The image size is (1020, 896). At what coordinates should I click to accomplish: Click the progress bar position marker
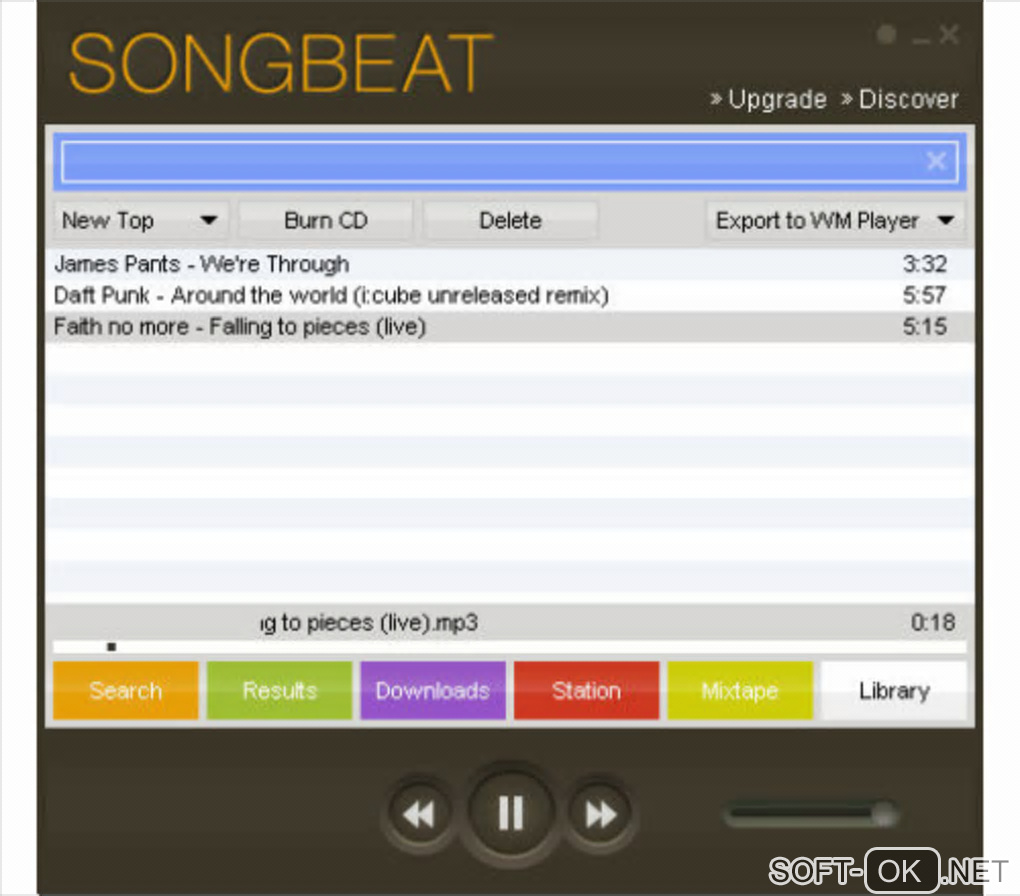(x=111, y=647)
